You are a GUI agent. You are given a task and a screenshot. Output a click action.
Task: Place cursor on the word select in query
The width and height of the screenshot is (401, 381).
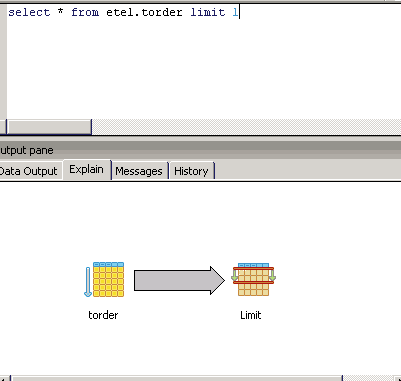coord(29,12)
